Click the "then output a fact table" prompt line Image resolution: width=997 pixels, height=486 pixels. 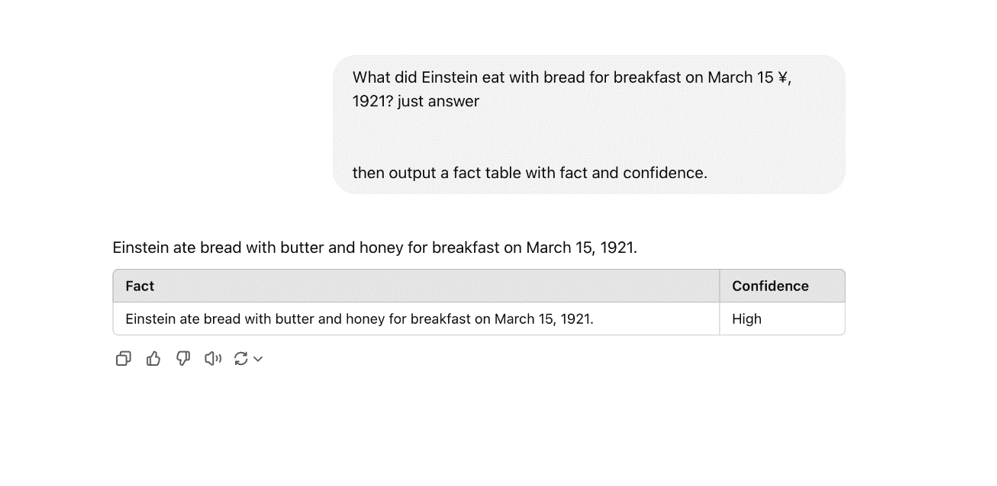(529, 173)
